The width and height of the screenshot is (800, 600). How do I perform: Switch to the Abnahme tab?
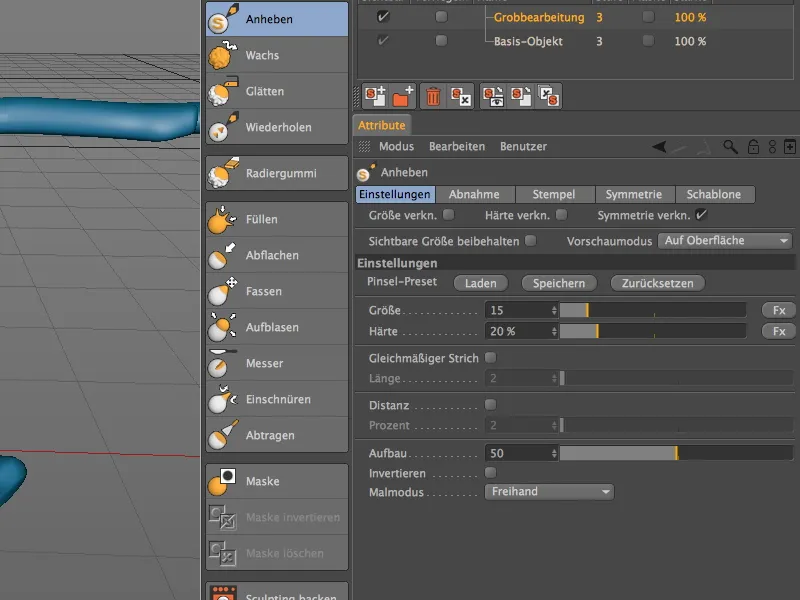474,194
